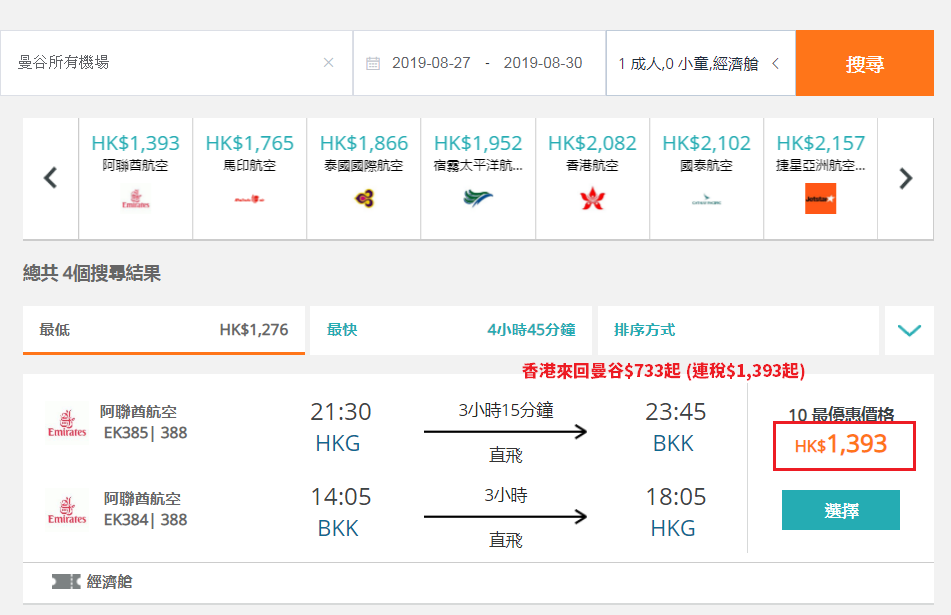Click return departure time 14:05
This screenshot has width=951, height=615.
click(340, 497)
